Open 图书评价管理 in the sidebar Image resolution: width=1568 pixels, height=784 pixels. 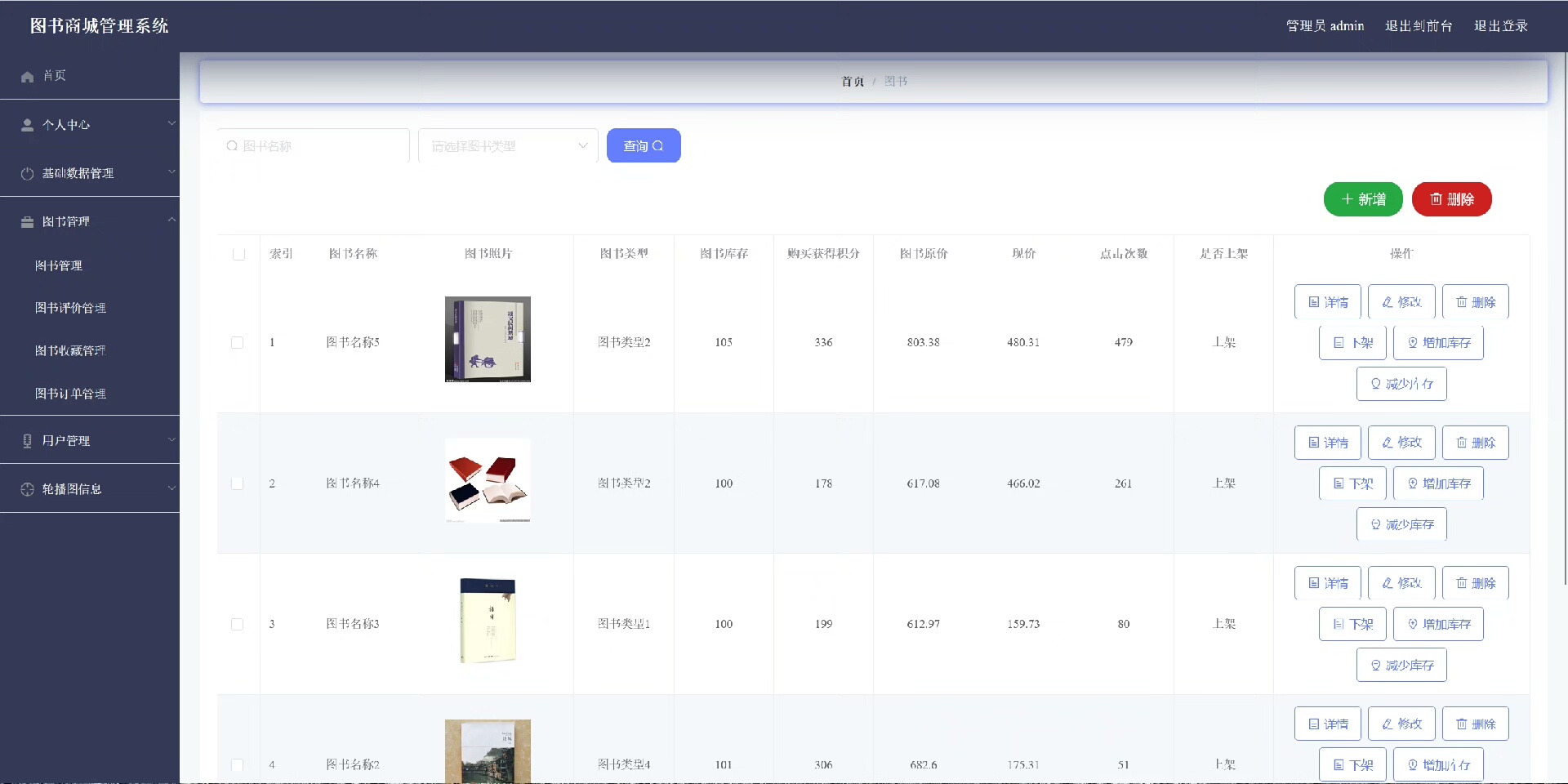70,308
